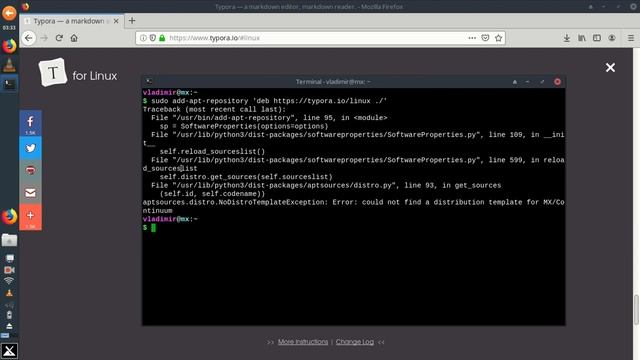Click the eject removable media tray icon
Image resolution: width=640 pixels, height=360 pixels.
[x=9, y=326]
